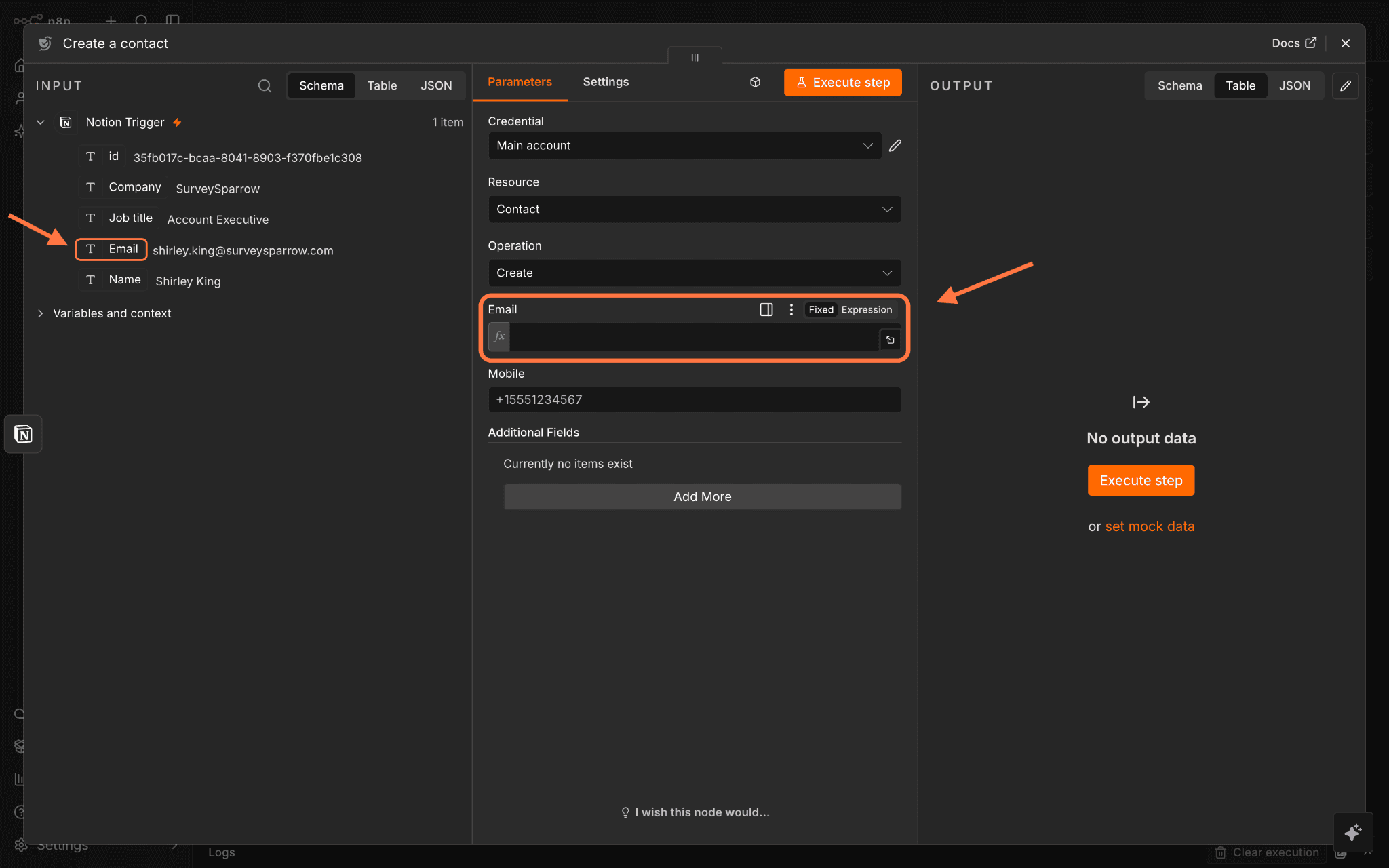This screenshot has height=868, width=1389.
Task: Open the Parameters tab
Action: pyautogui.click(x=520, y=82)
